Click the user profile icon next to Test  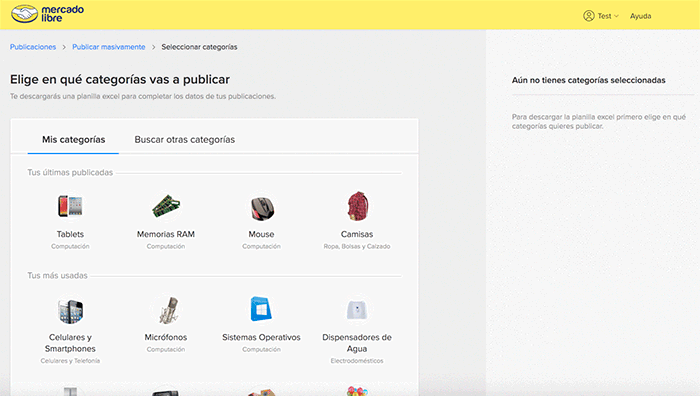click(x=588, y=16)
